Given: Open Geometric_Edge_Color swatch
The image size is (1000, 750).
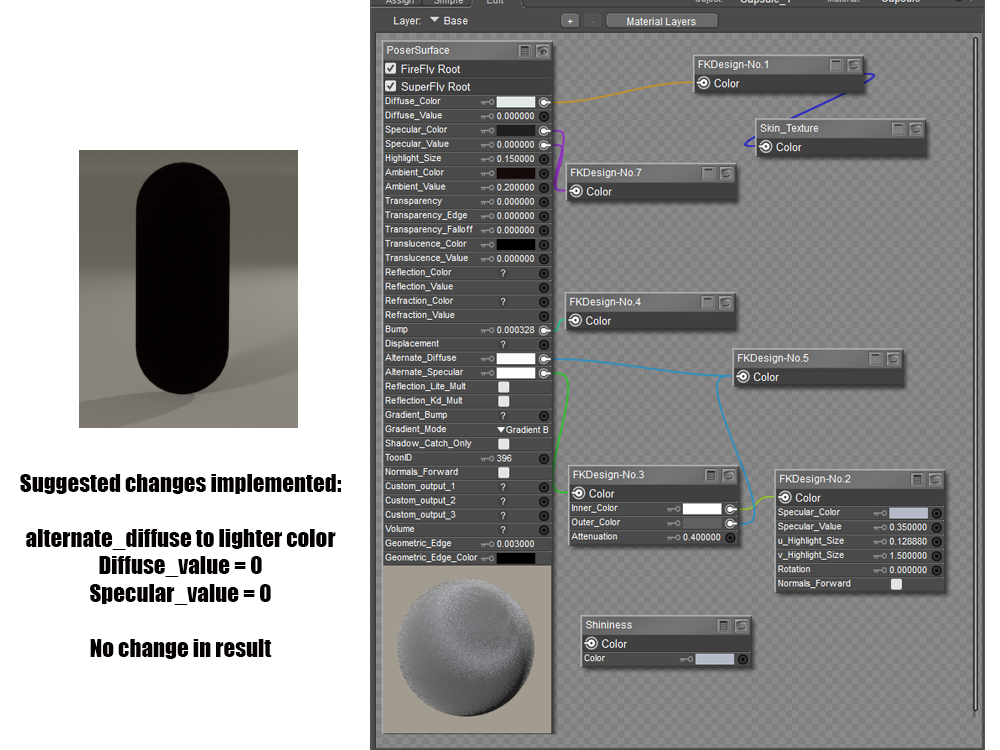Looking at the screenshot, I should (516, 558).
